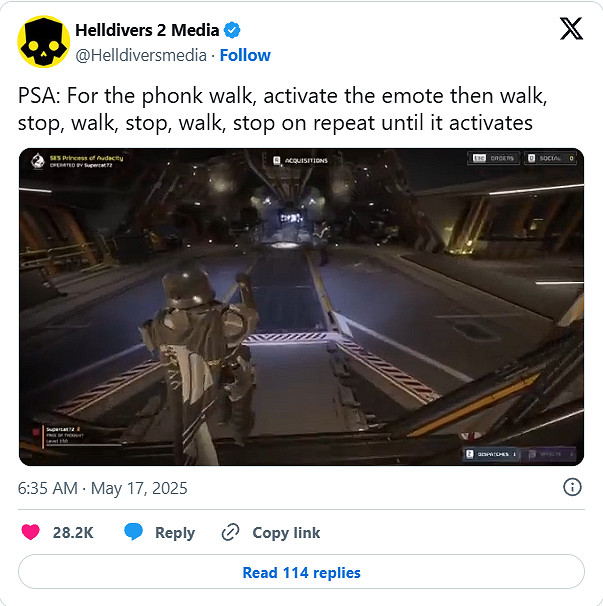Click the blue reply bubble icon
The width and height of the screenshot is (603, 606).
133,532
